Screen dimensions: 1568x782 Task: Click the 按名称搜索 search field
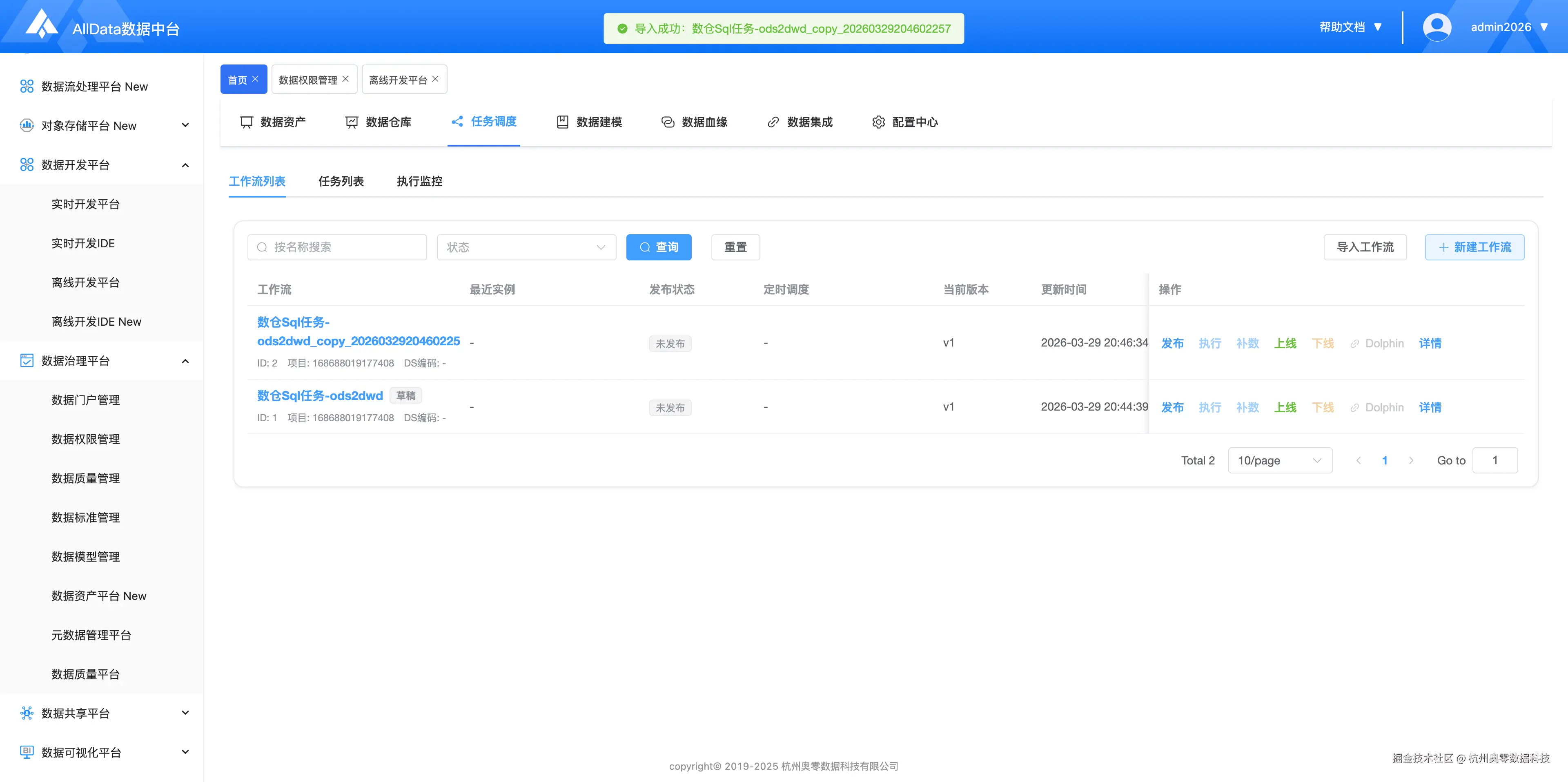[337, 247]
